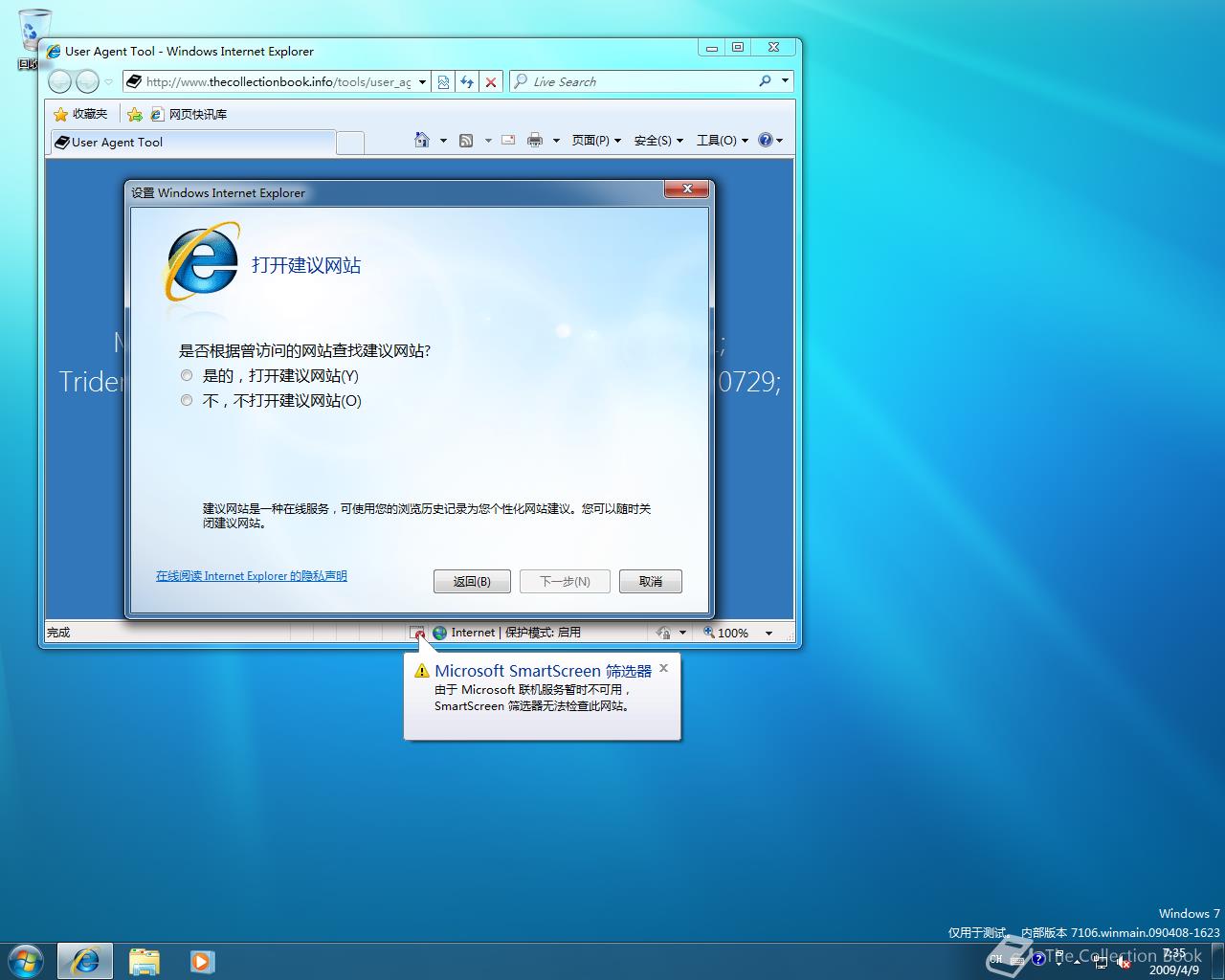The width and height of the screenshot is (1225, 980).
Task: Launch Windows Media Player from taskbar
Action: (202, 961)
